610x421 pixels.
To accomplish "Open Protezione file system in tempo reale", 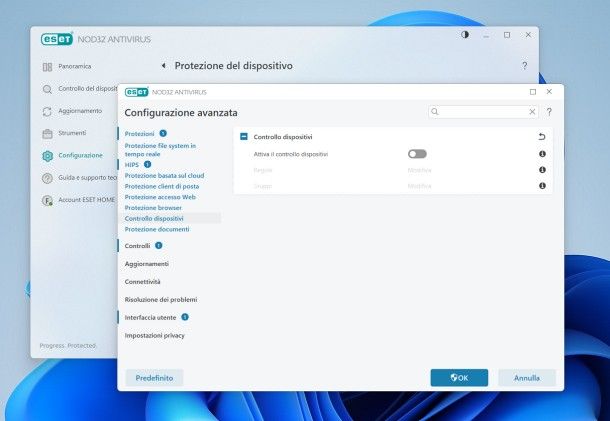I will coord(160,150).
